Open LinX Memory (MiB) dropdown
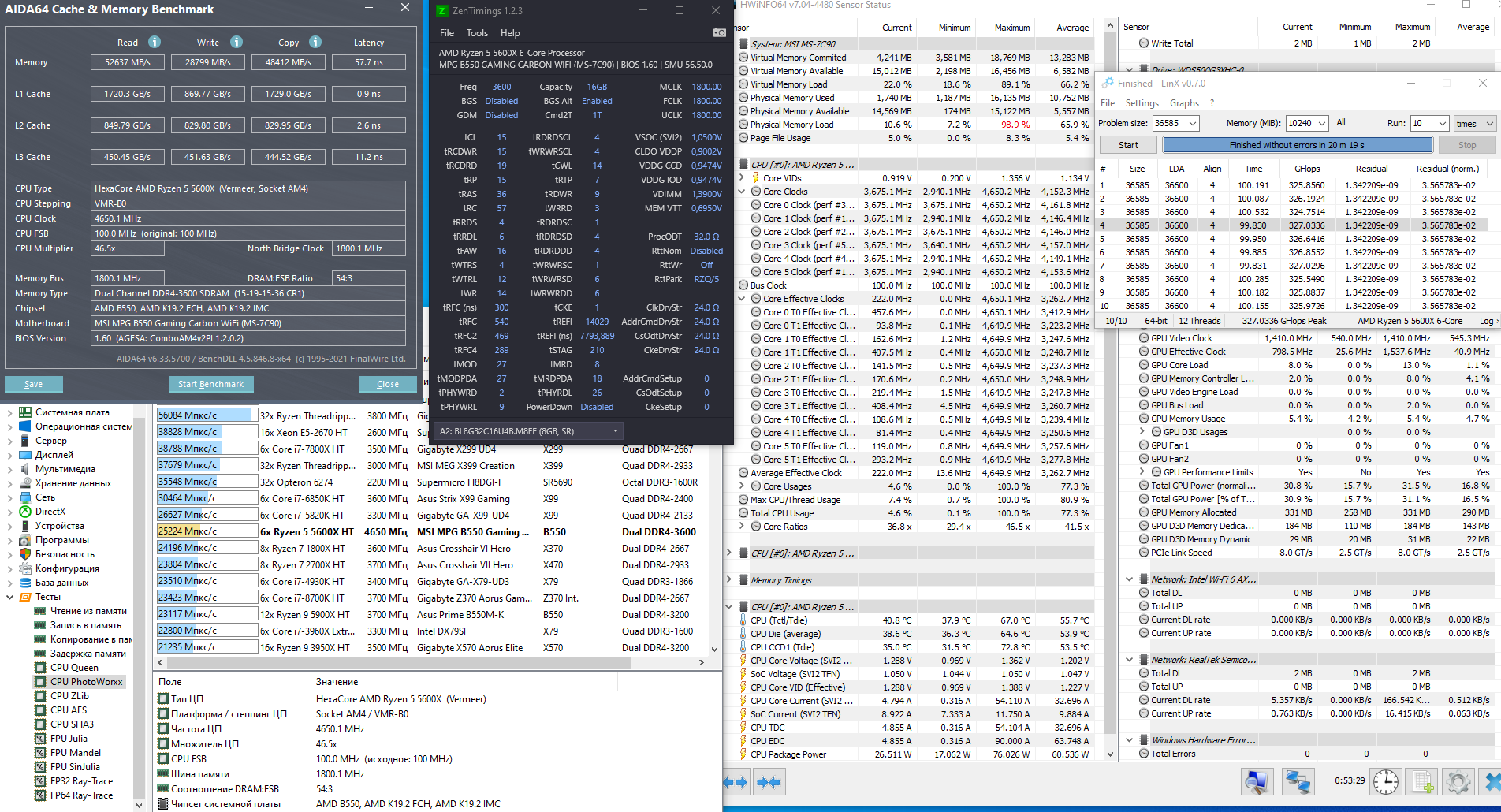1501x812 pixels. (x=1321, y=123)
